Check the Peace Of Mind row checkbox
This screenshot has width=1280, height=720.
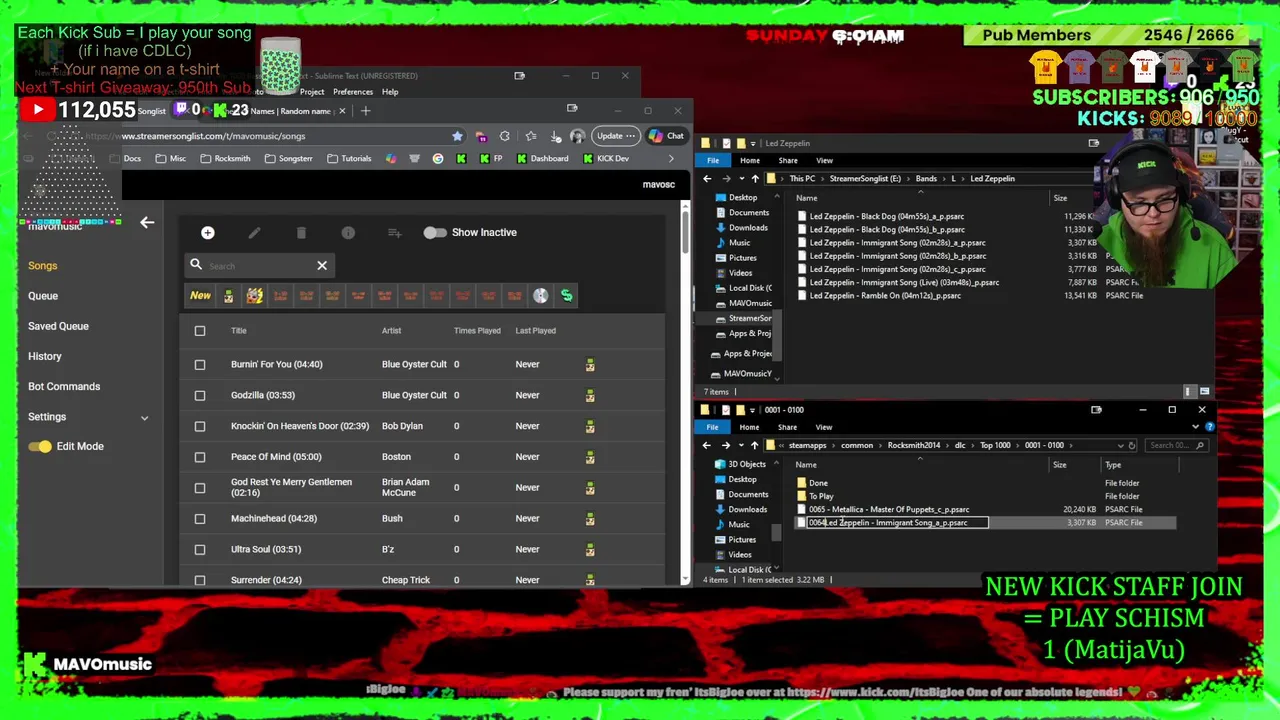pyautogui.click(x=200, y=457)
